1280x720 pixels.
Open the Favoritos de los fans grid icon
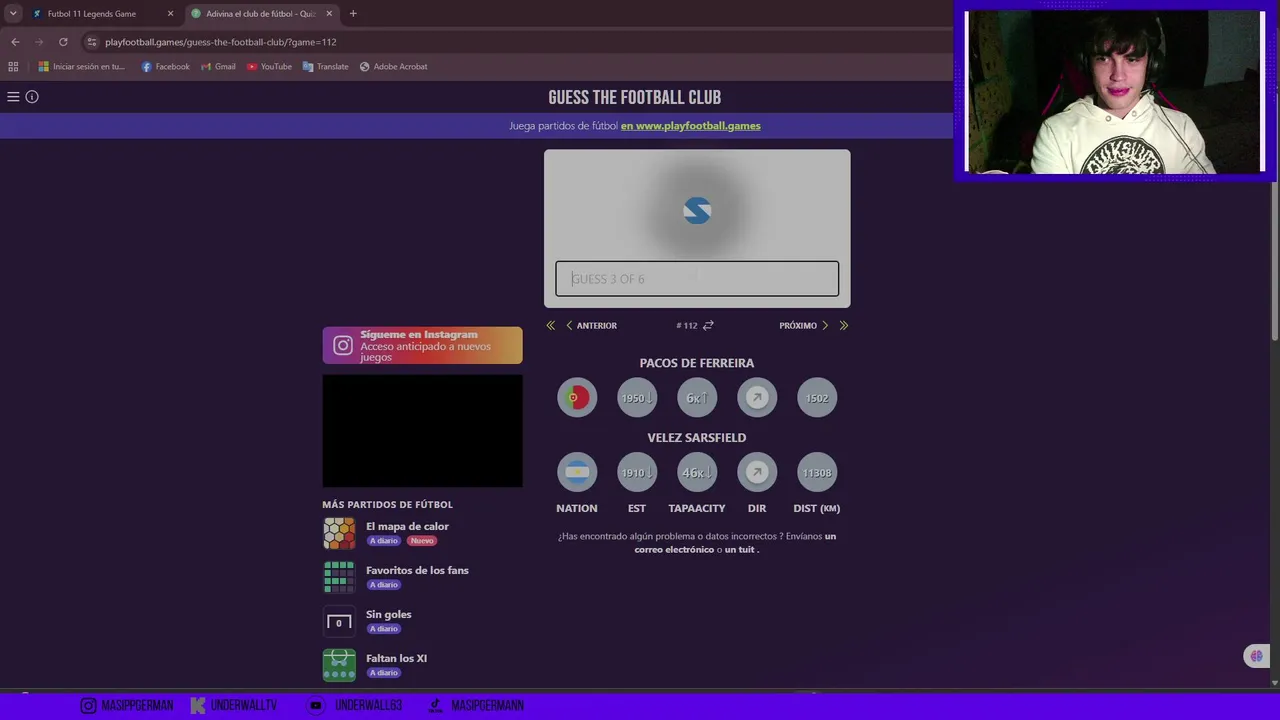coord(339,577)
